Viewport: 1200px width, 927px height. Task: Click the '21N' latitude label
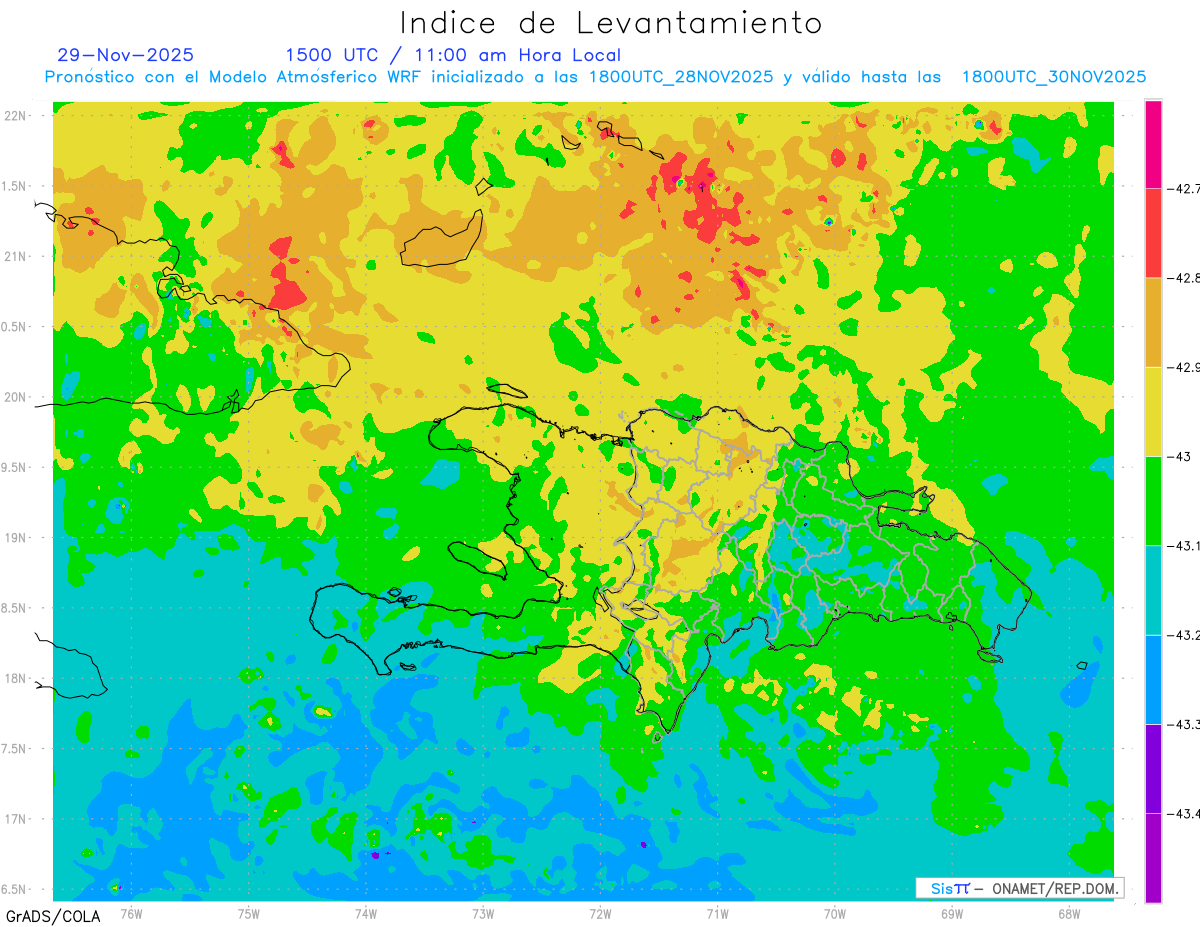point(17,257)
